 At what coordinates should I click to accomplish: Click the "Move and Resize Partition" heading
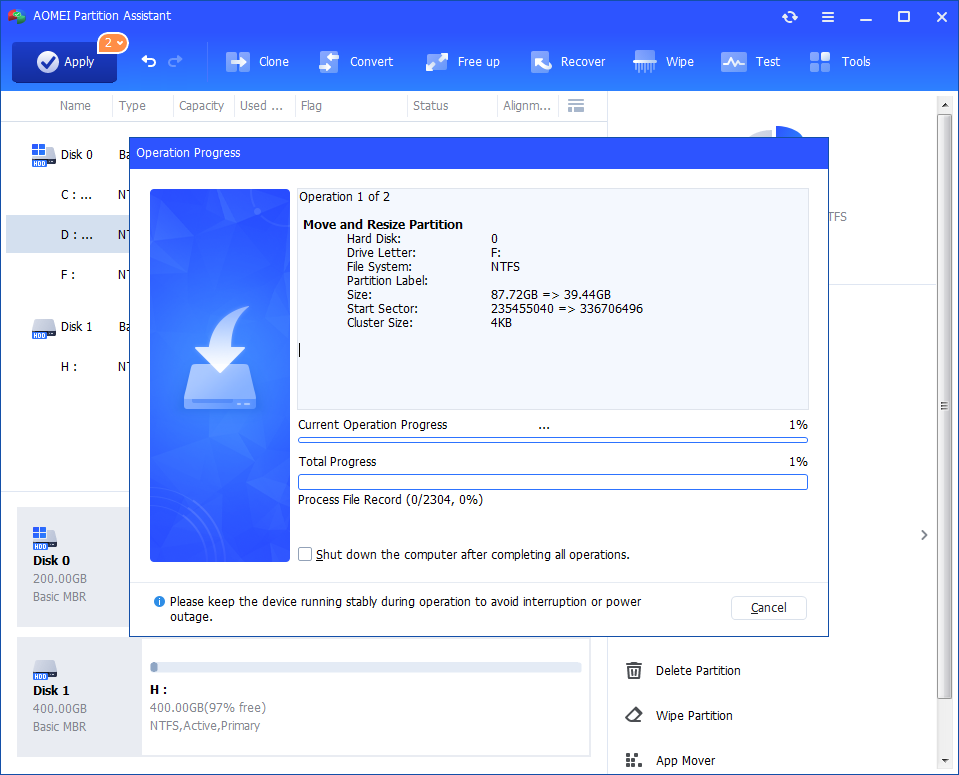[383, 224]
